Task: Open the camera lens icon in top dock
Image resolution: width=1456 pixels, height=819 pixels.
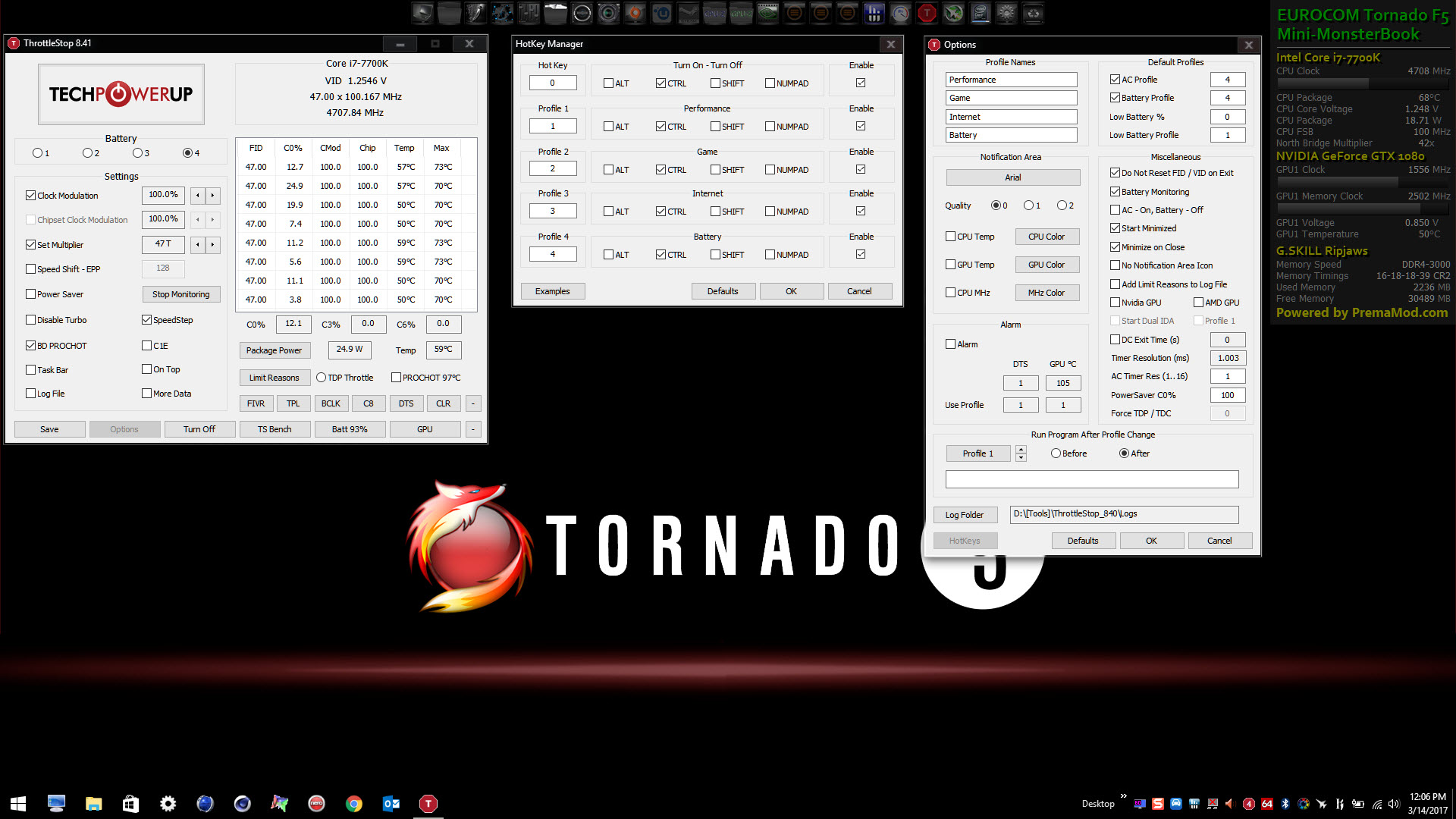Action: pos(608,13)
